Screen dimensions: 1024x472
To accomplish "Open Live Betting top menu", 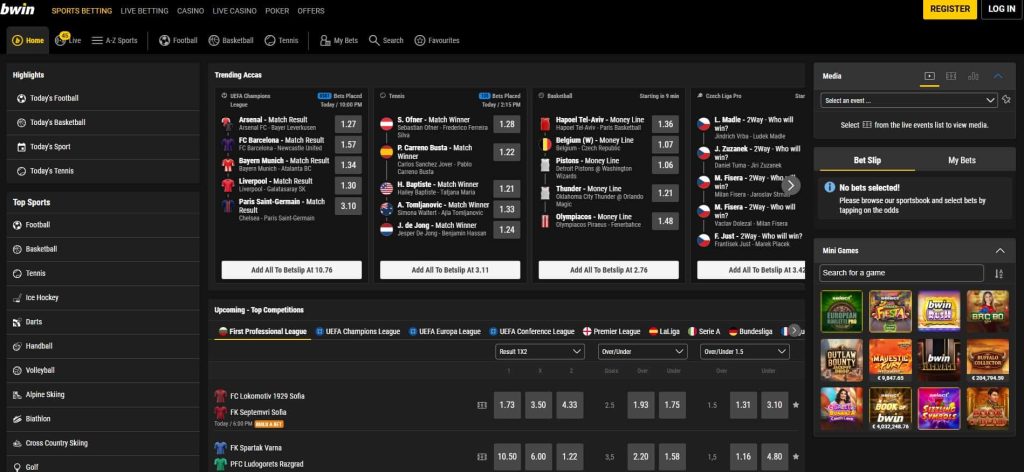I will click(x=144, y=11).
